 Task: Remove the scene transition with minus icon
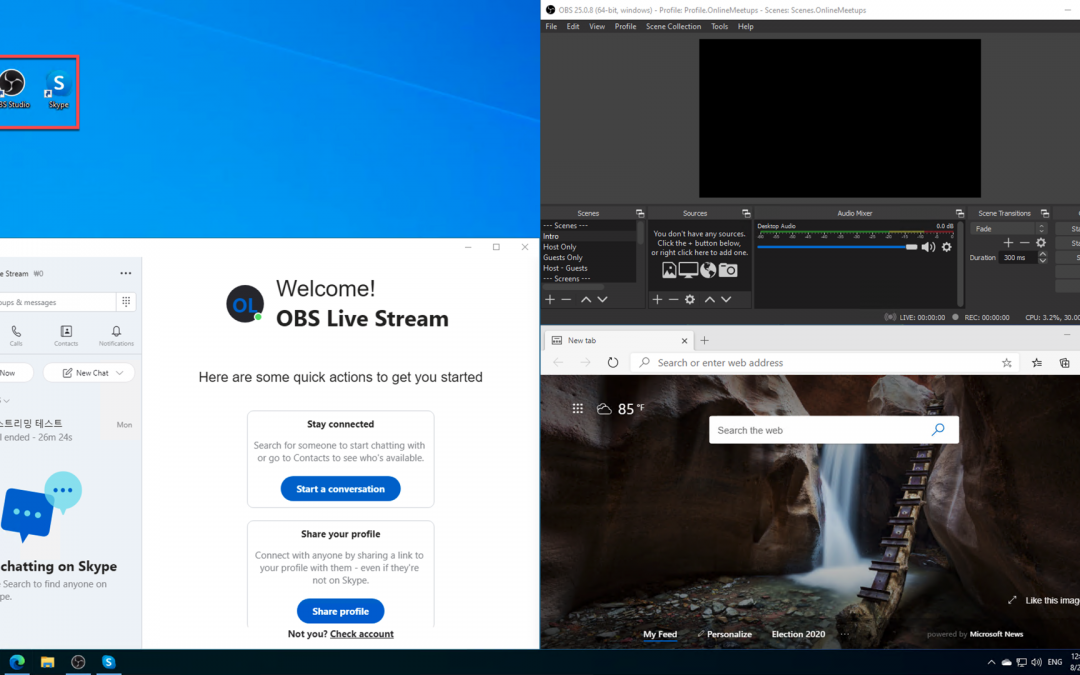click(x=1024, y=243)
